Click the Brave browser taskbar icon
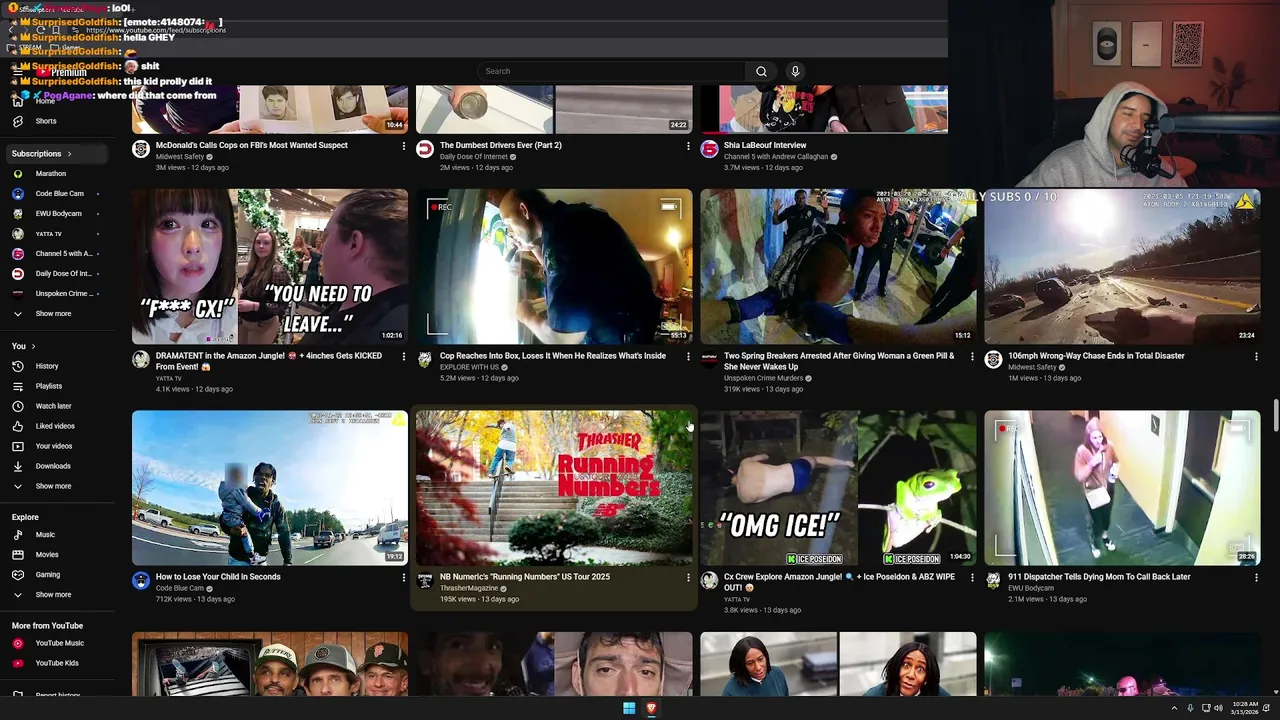This screenshot has width=1280, height=720. point(651,708)
